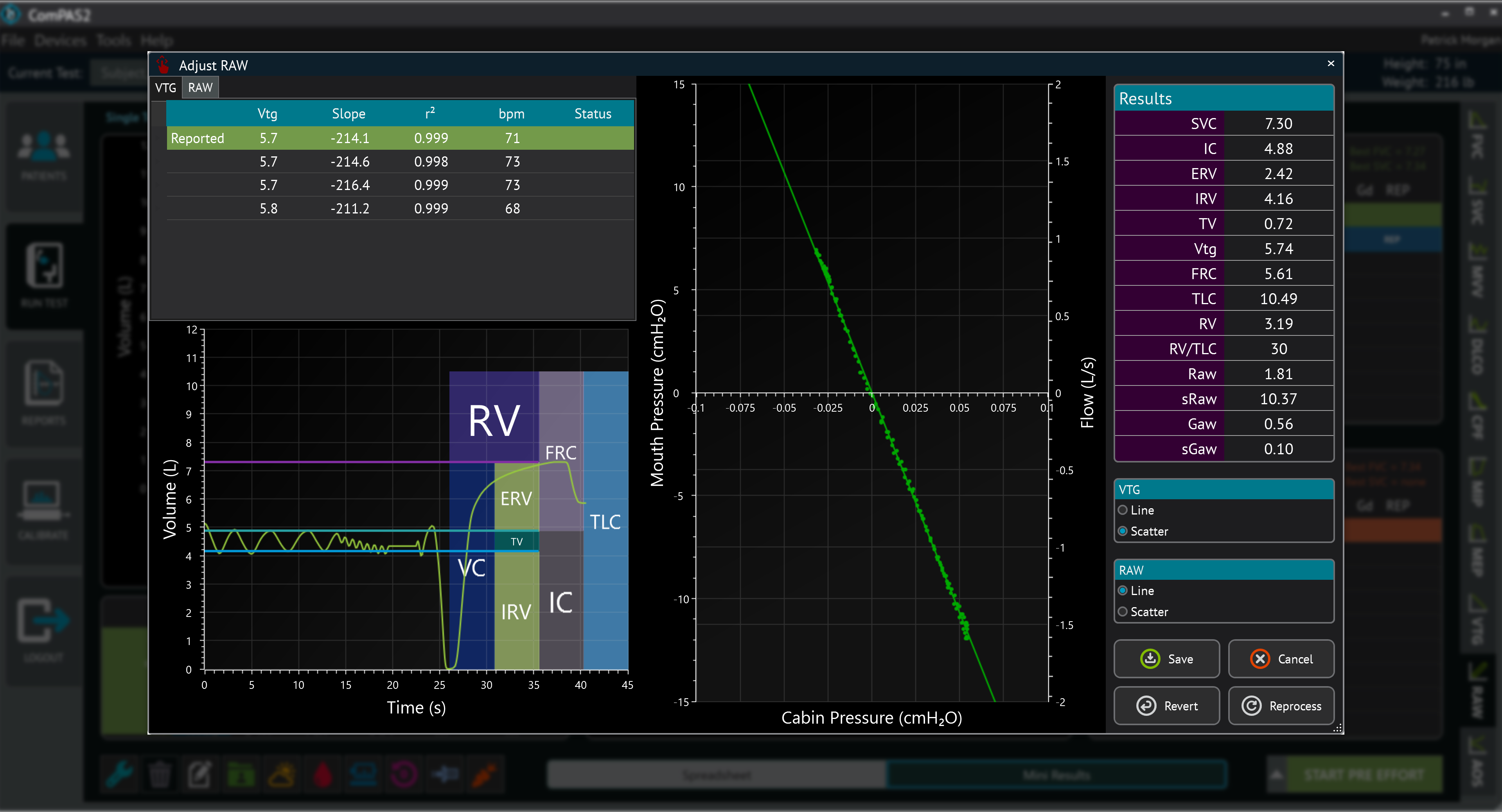Click the Vtg column header
1502x812 pixels.
click(x=268, y=114)
